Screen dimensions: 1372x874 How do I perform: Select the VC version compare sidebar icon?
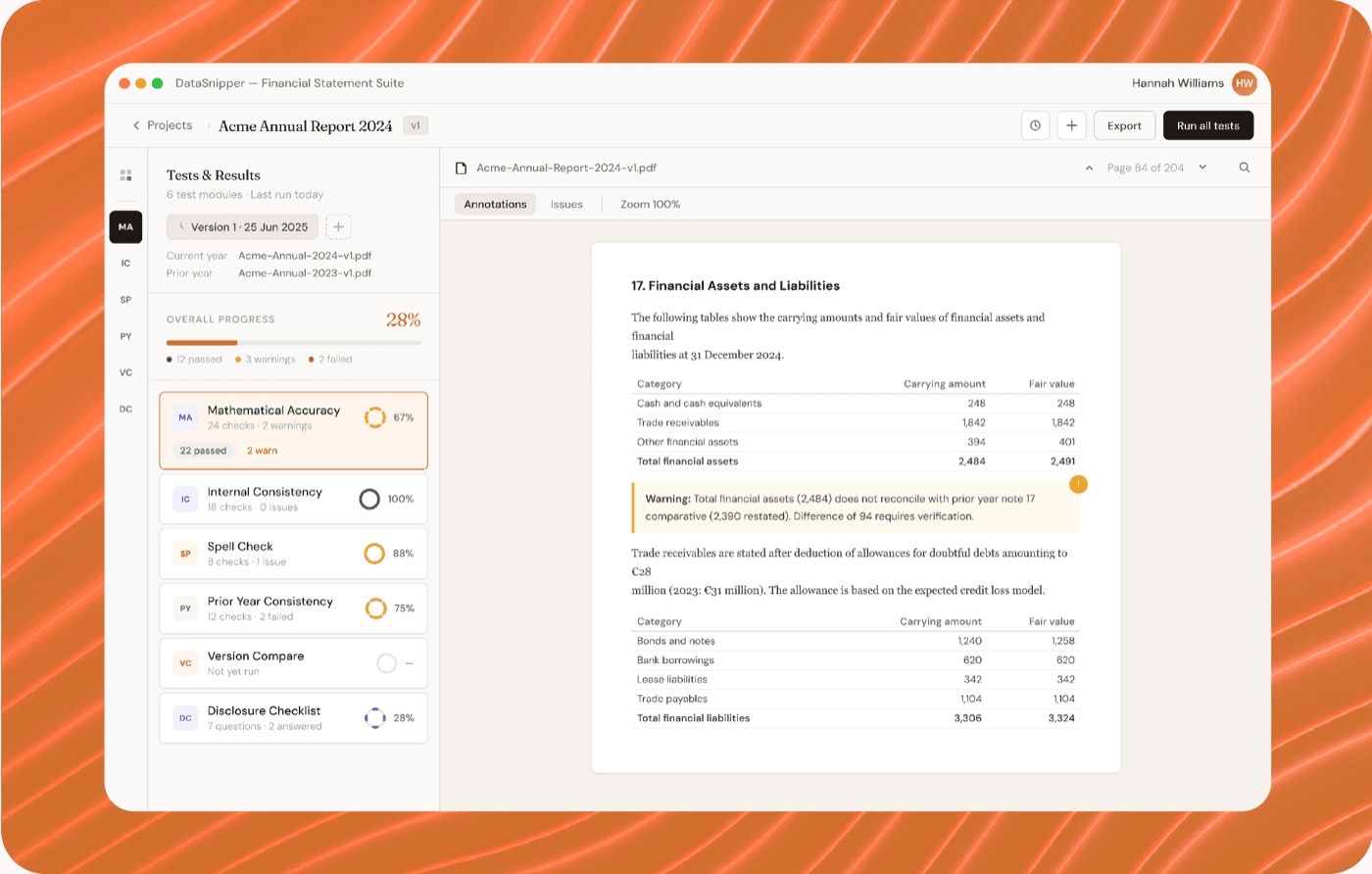coord(125,372)
